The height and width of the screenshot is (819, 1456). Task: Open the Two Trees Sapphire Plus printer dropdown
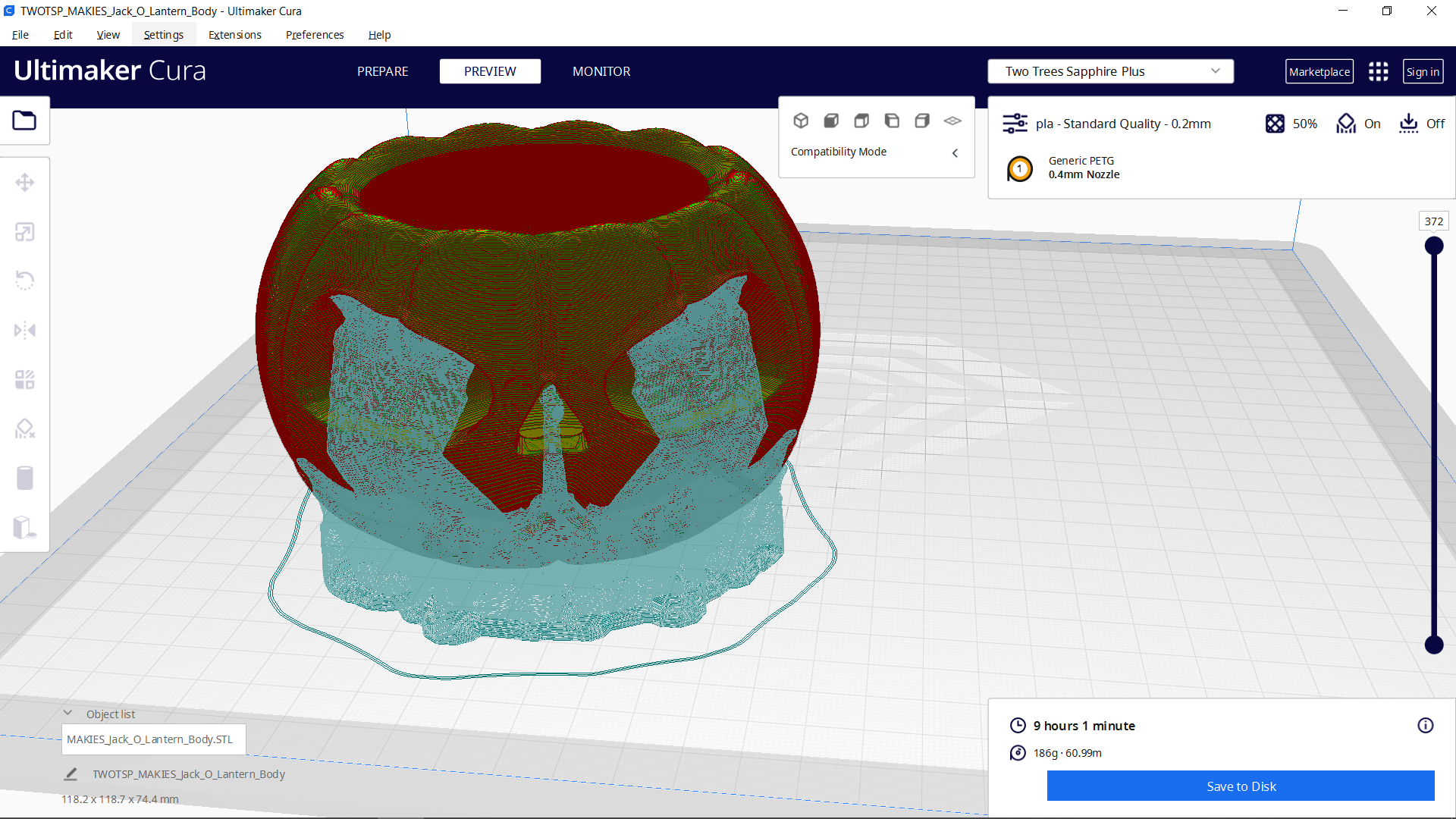point(1110,71)
